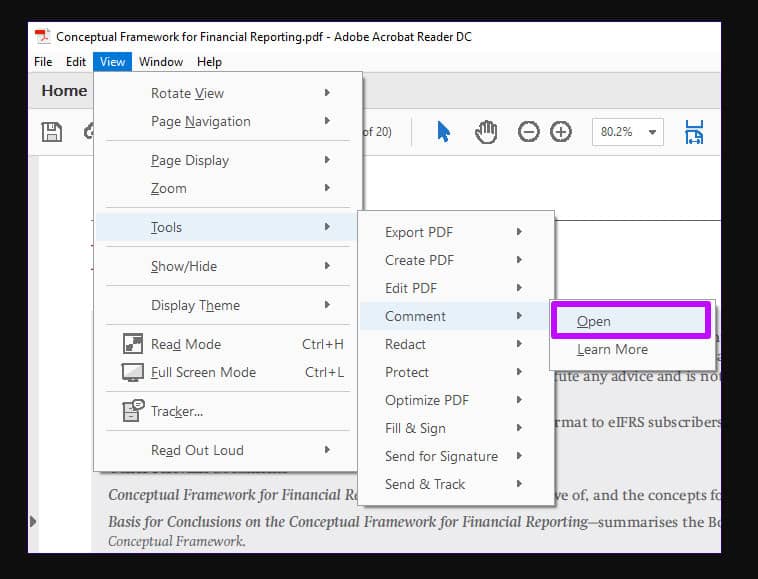Expand the Read Out Loud submenu
The width and height of the screenshot is (758, 579).
pos(227,450)
